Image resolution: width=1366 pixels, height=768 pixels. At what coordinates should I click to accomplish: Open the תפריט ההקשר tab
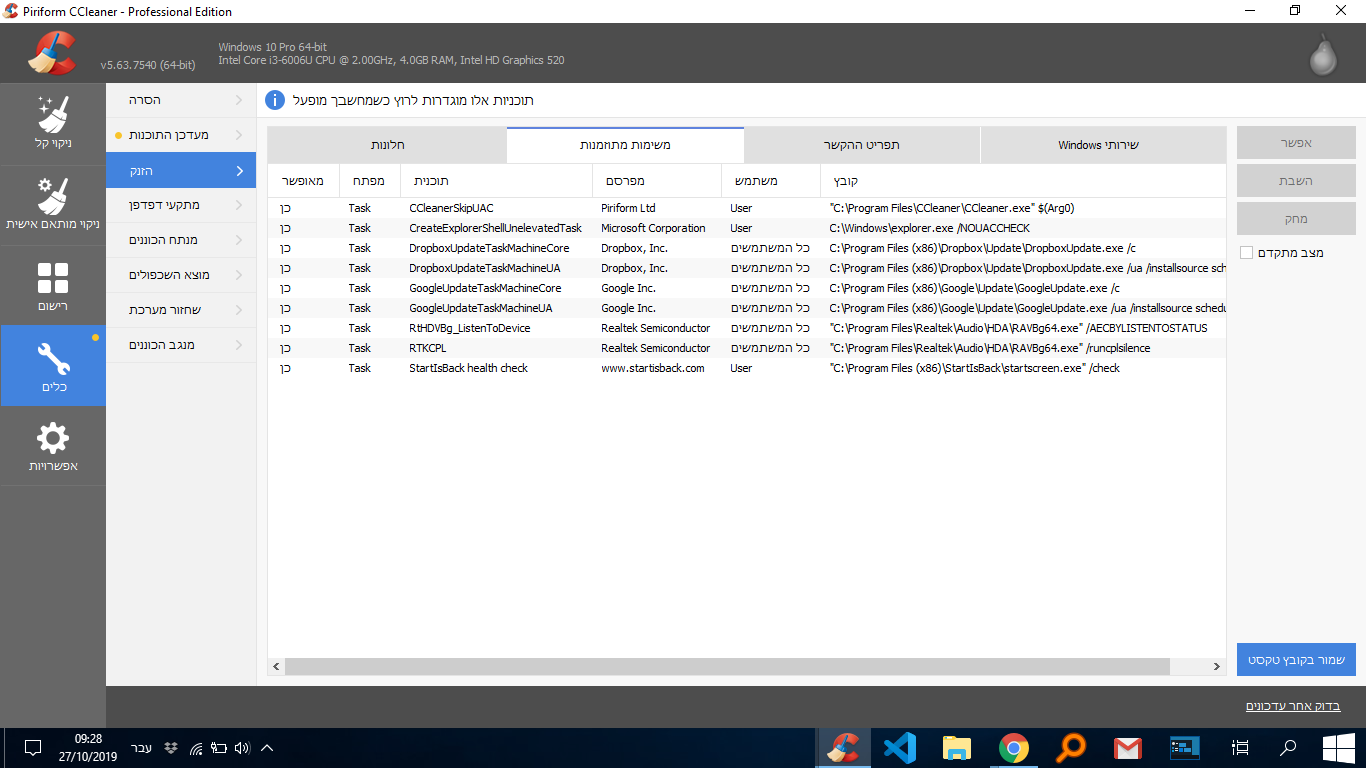point(862,145)
